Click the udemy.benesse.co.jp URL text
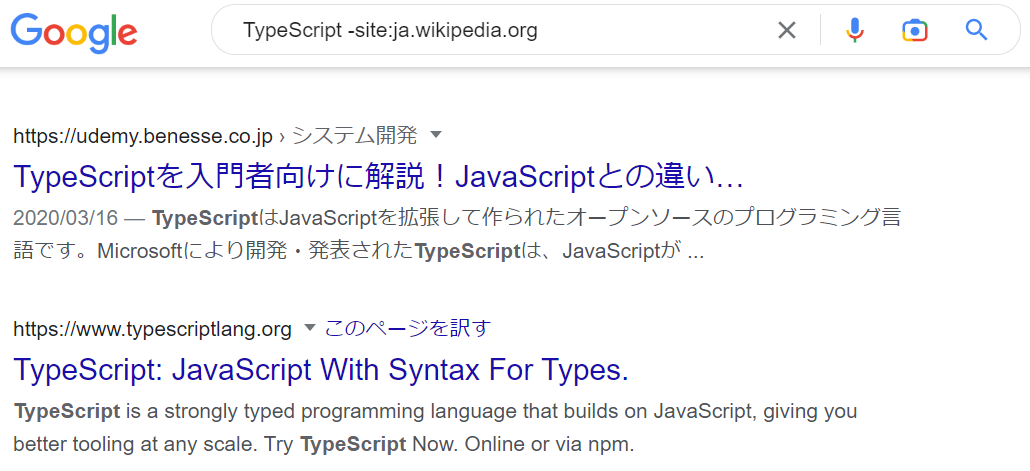Screen dimensions: 1030x471 tap(143, 136)
